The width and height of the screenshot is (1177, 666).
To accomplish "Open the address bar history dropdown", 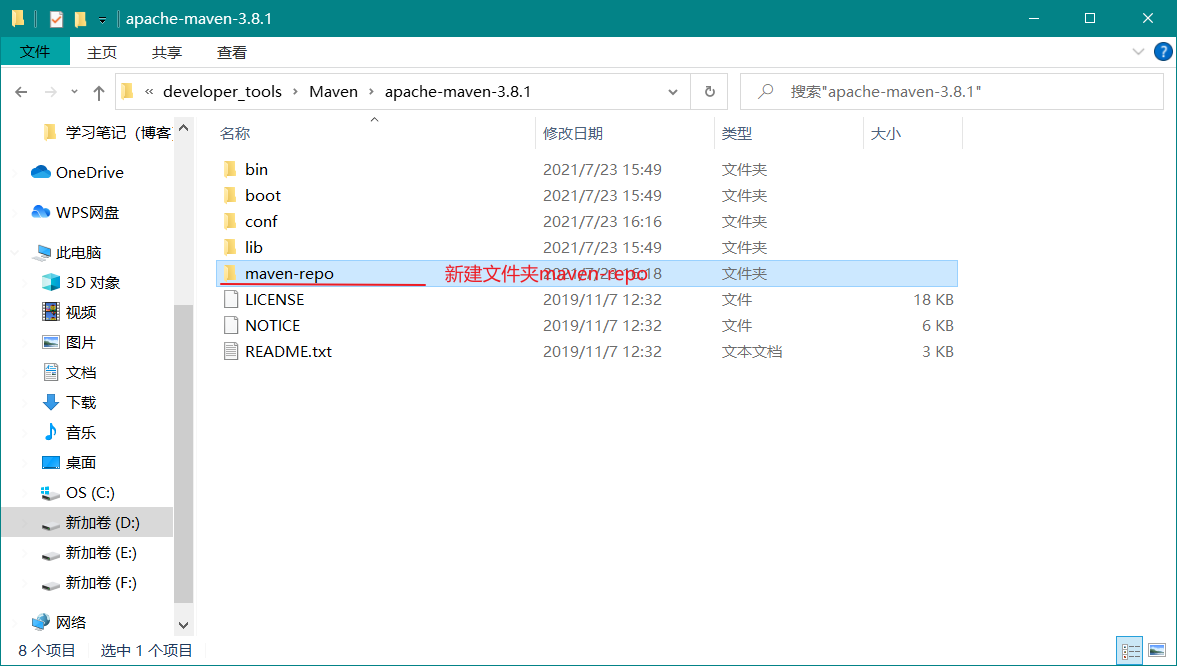I will 673,92.
